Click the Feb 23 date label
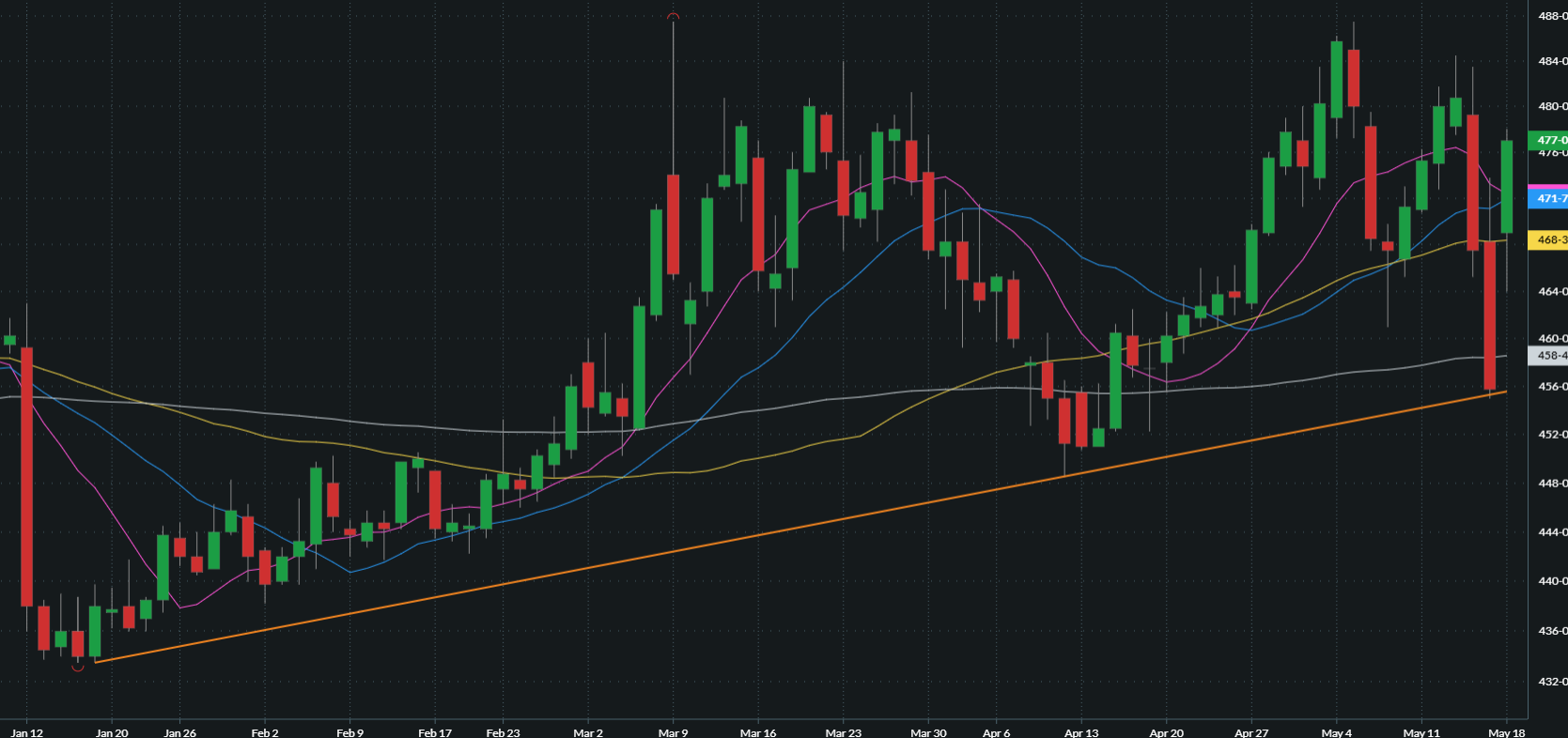This screenshot has height=738, width=1568. tap(503, 732)
